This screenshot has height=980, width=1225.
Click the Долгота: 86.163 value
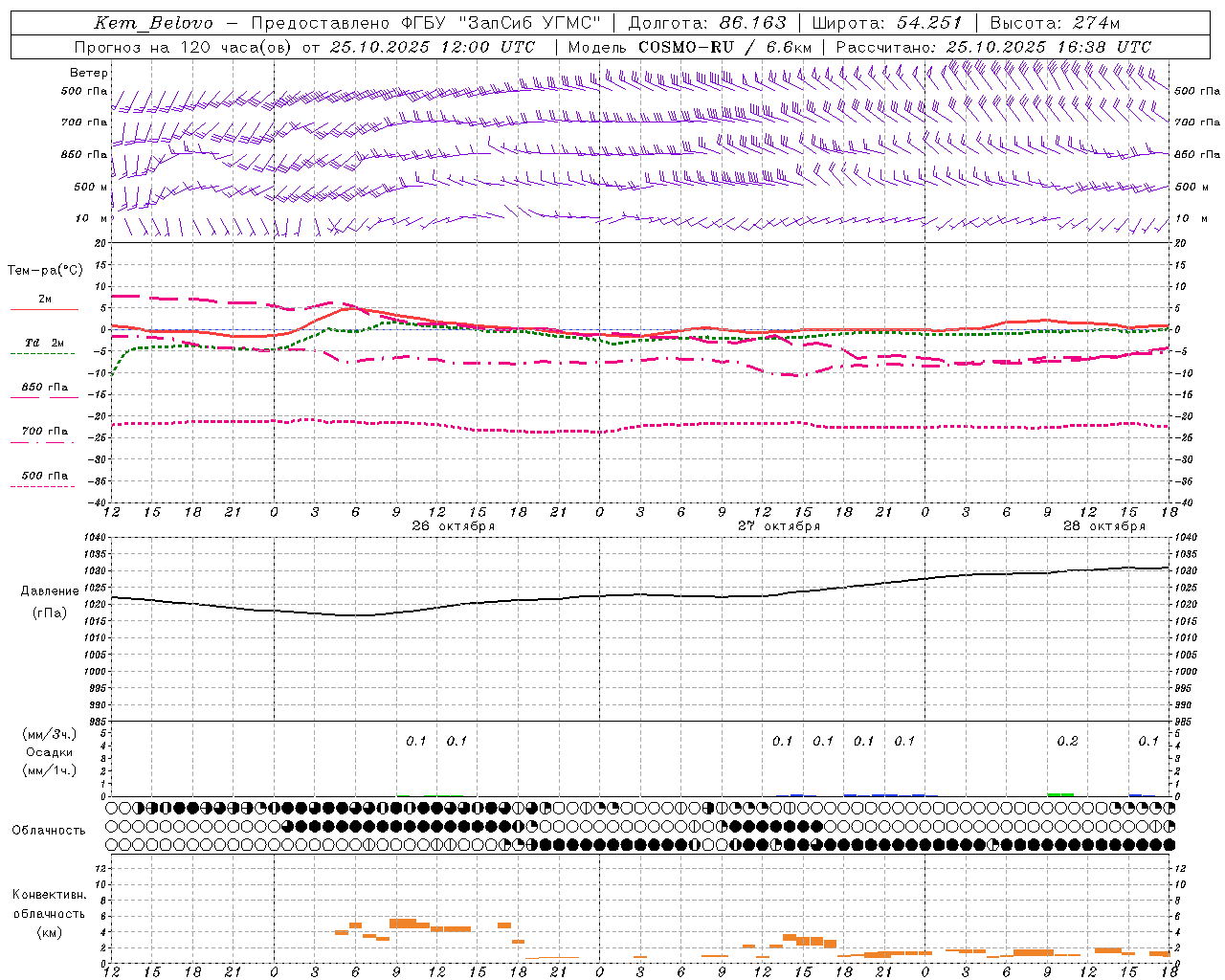[706, 23]
